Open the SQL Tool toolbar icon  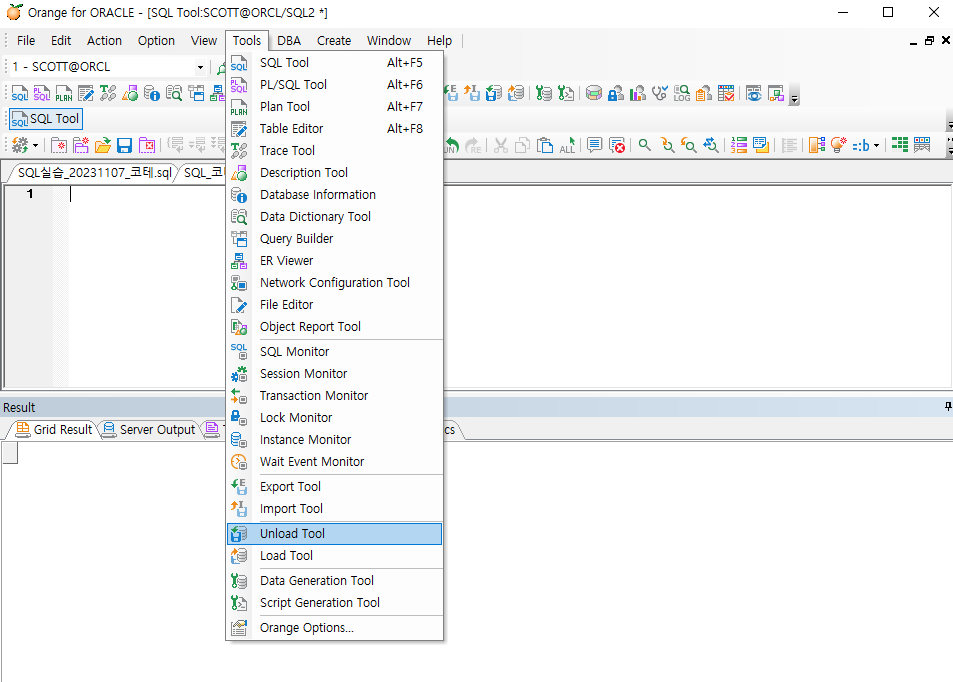point(19,94)
